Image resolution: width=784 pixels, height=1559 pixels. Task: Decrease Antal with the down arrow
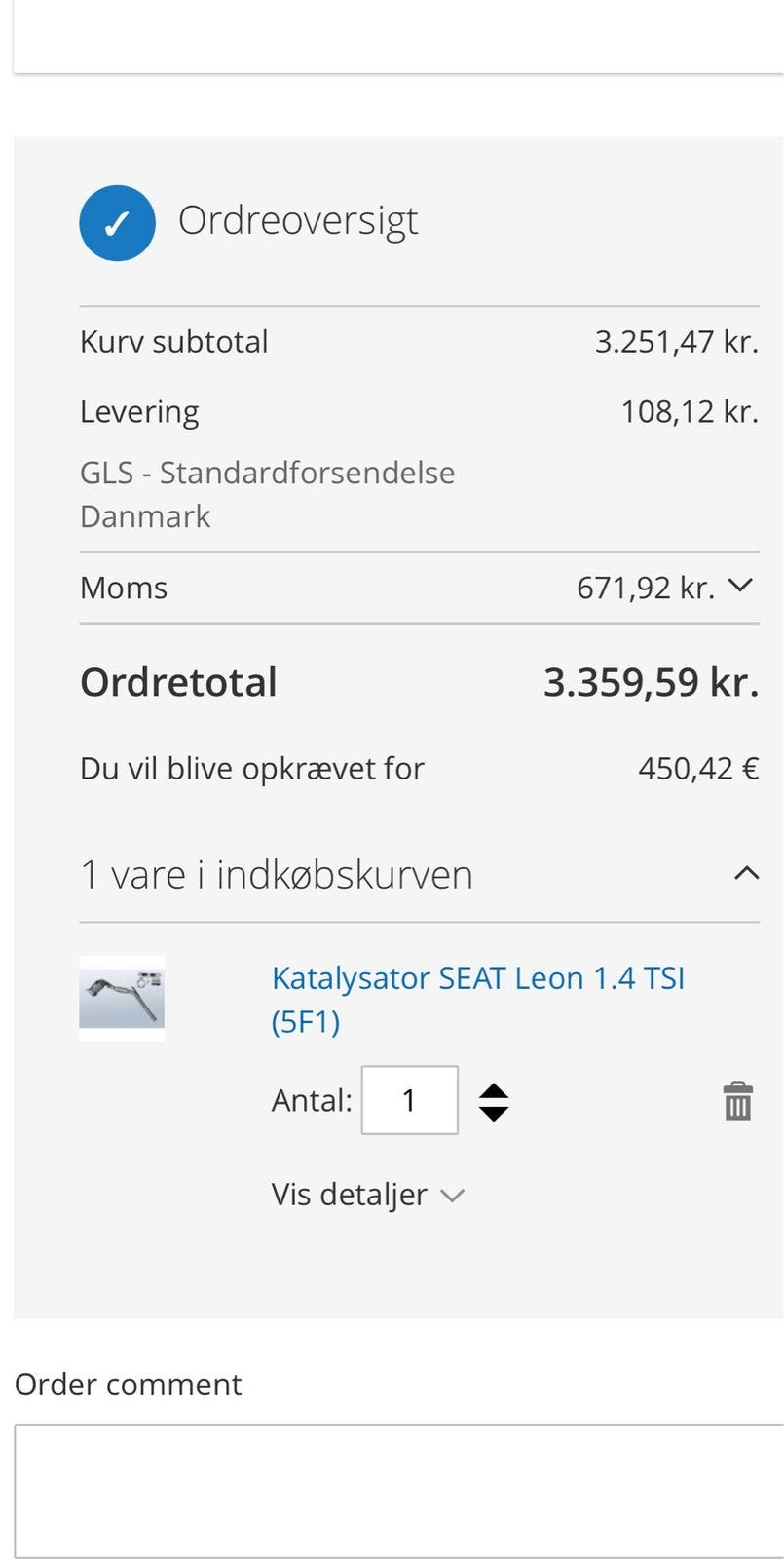point(494,1113)
